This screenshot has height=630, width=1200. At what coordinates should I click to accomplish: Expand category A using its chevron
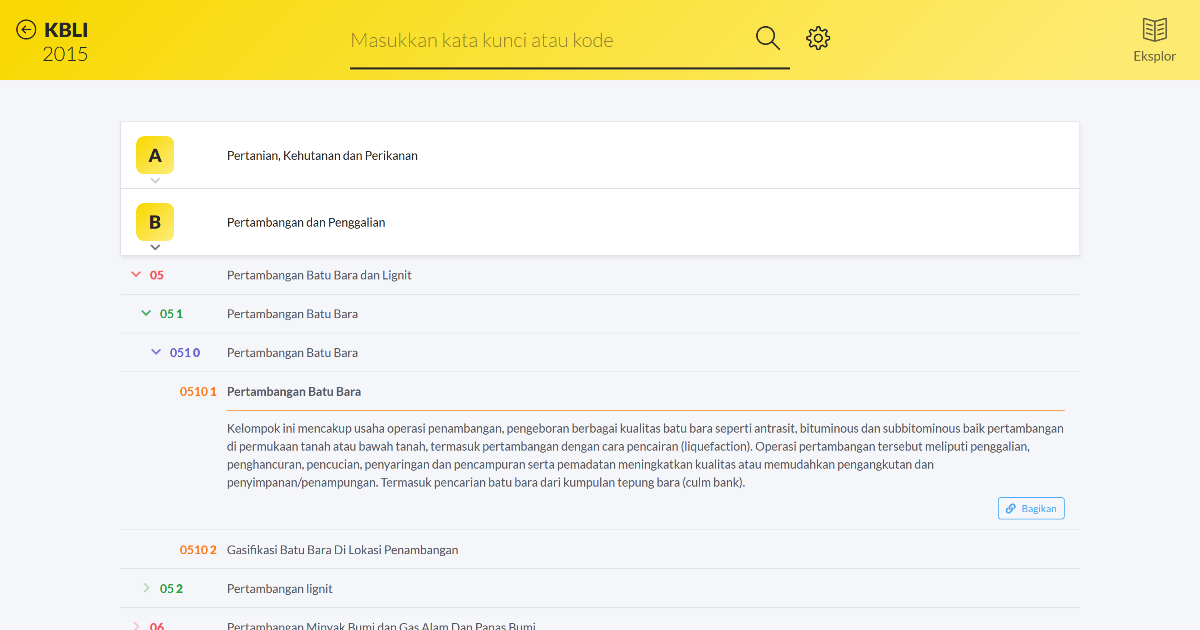(155, 182)
